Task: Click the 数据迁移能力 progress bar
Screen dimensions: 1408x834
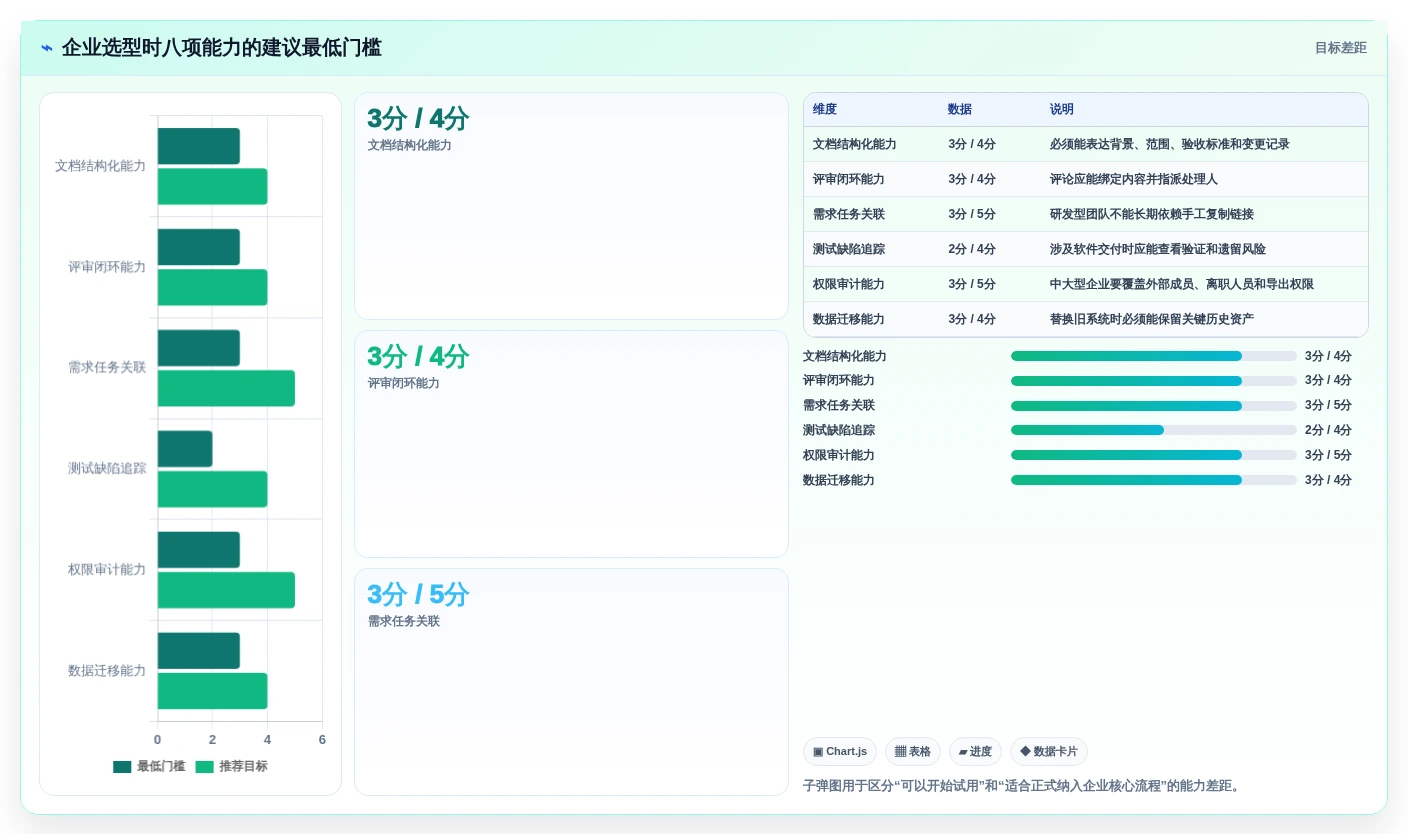Action: click(x=1154, y=480)
